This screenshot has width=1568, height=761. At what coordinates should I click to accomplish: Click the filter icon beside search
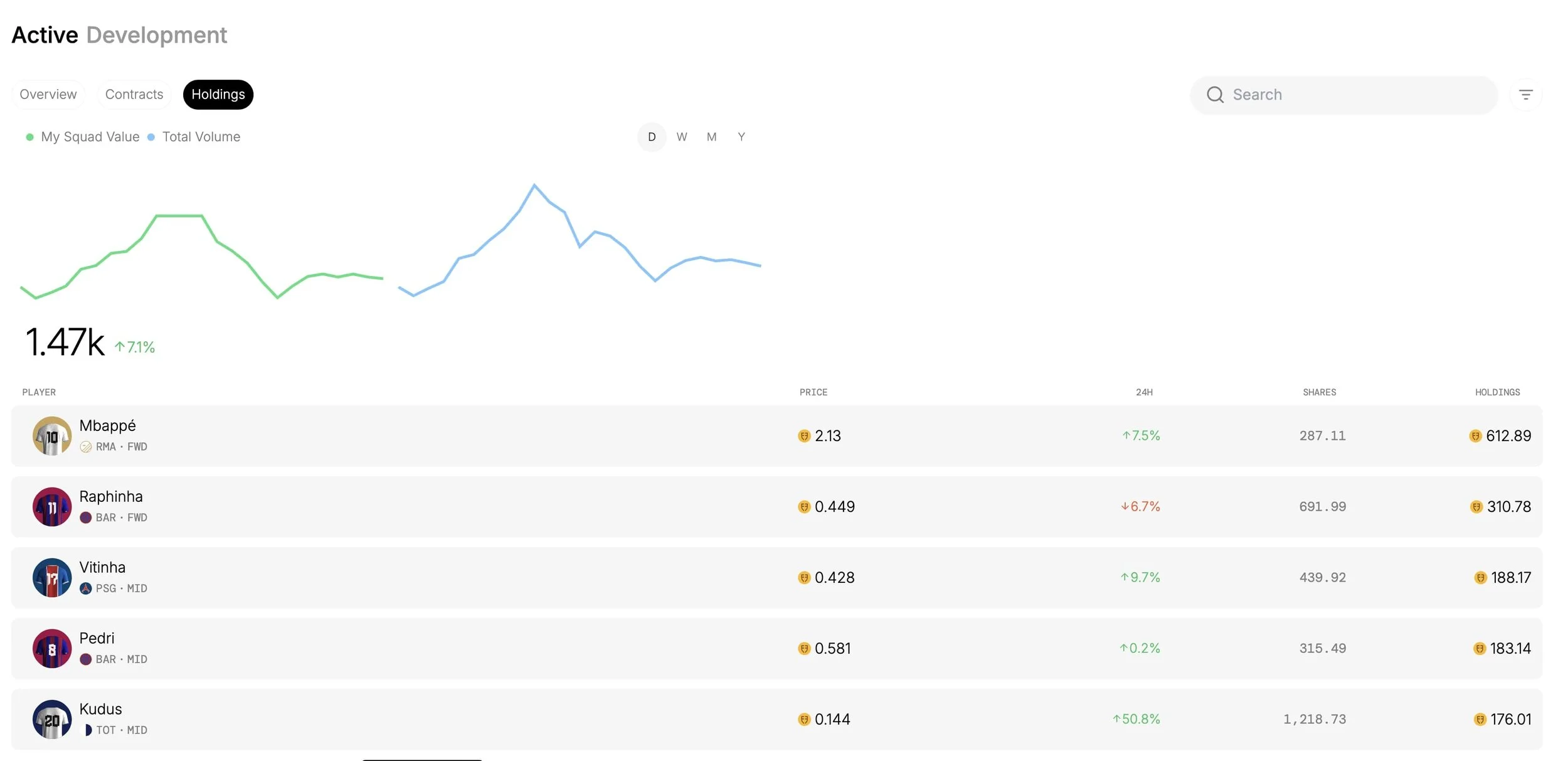pos(1525,95)
